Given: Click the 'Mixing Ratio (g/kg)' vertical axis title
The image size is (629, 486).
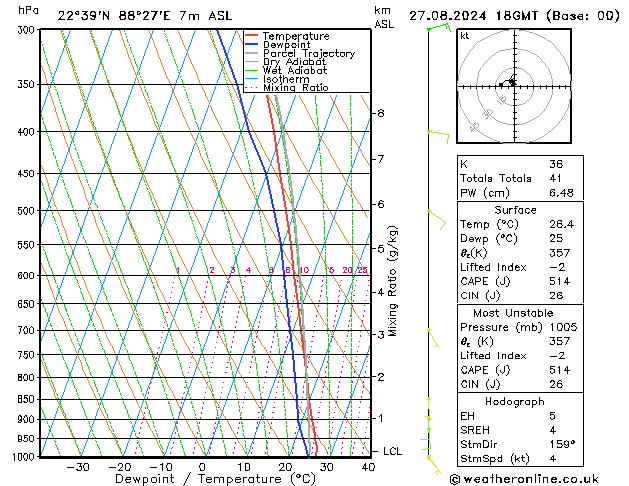Looking at the screenshot, I should (393, 281).
